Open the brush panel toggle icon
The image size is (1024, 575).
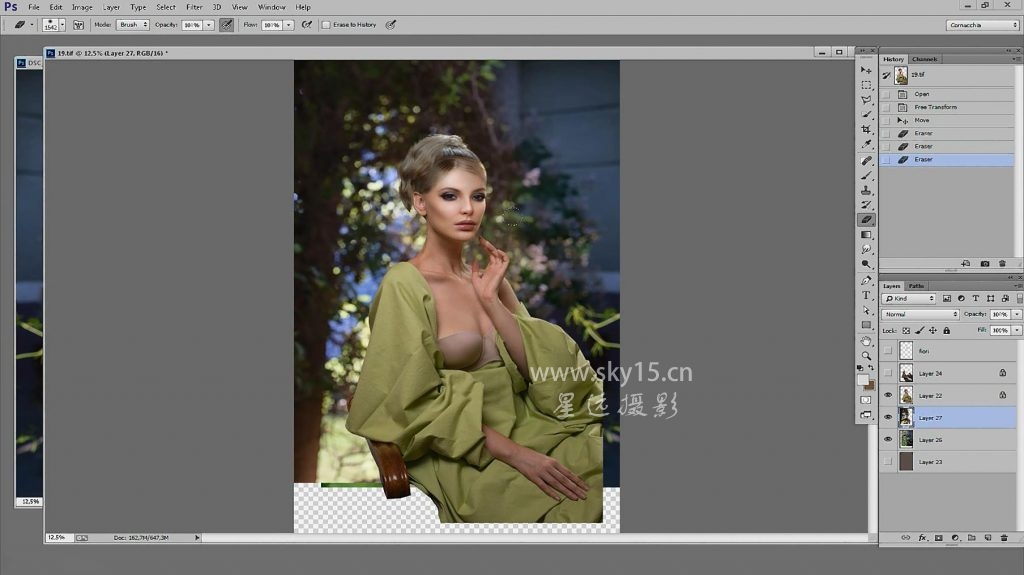[78, 25]
